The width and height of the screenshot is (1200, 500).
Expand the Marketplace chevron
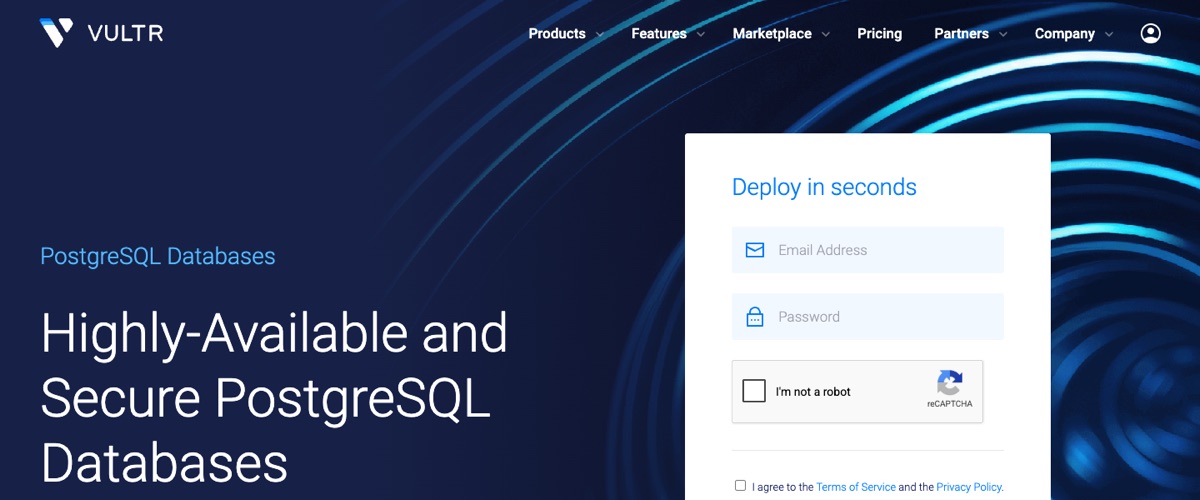826,34
